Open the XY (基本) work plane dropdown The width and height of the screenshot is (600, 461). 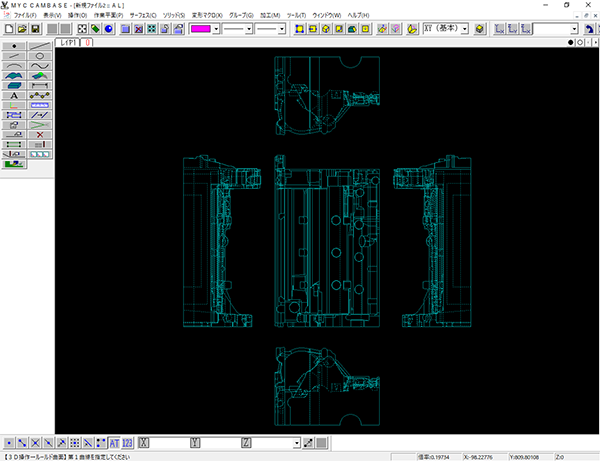[465, 29]
